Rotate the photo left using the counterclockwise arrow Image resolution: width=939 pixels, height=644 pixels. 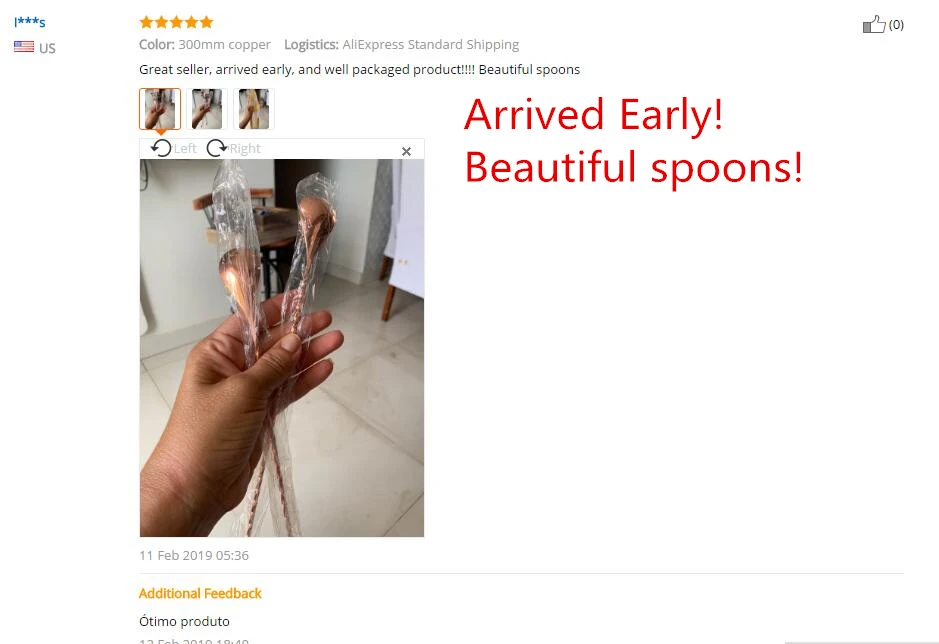click(161, 148)
